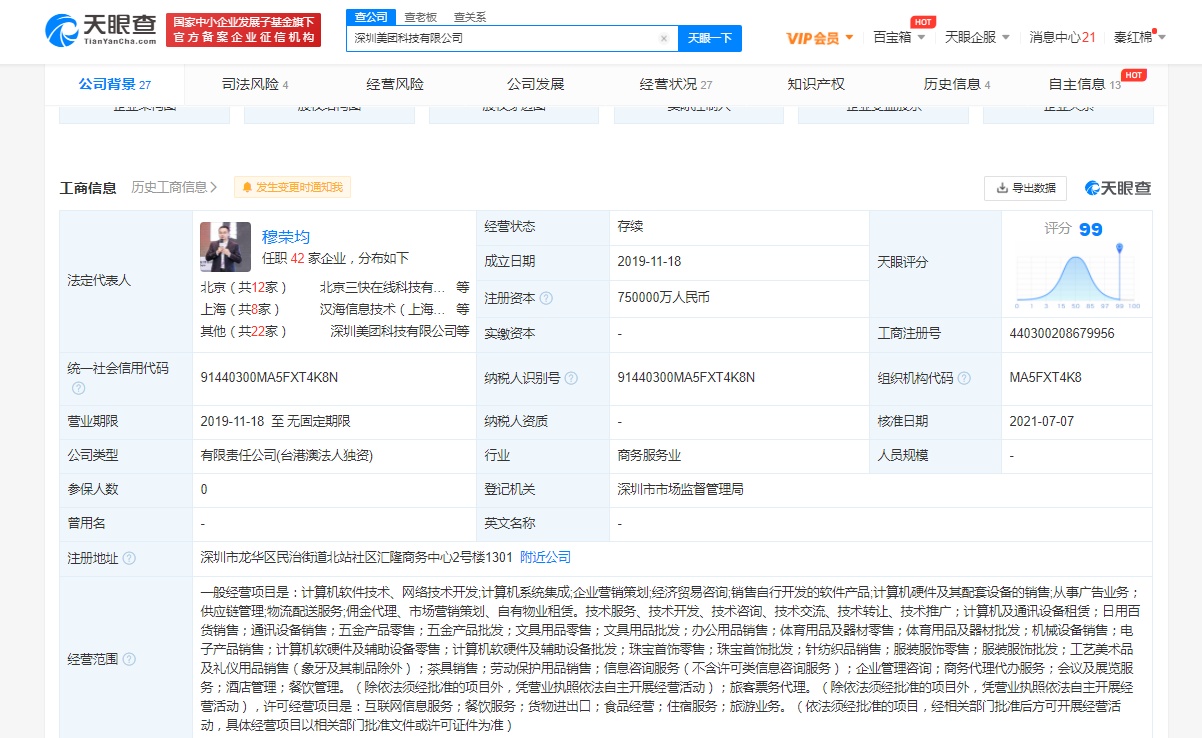Select the 注册地址 text 深圳市龙华区民治街道...

[x=264, y=557]
